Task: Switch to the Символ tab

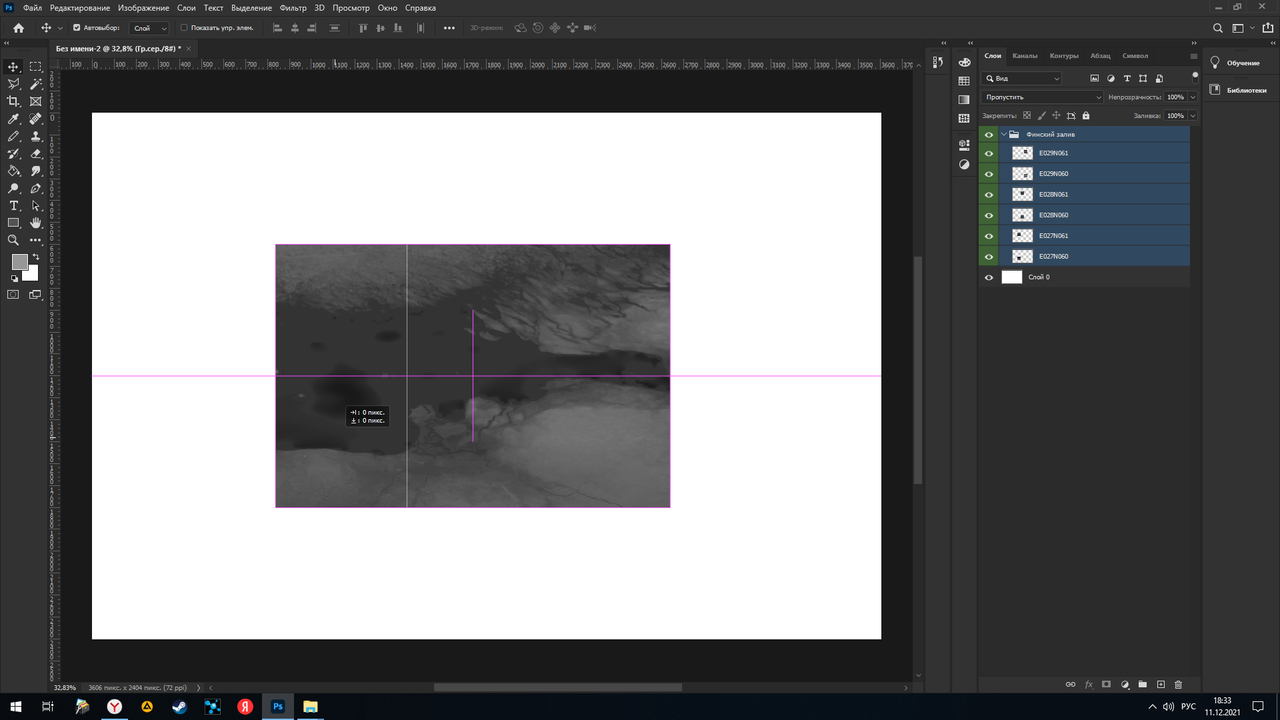Action: 1135,56
